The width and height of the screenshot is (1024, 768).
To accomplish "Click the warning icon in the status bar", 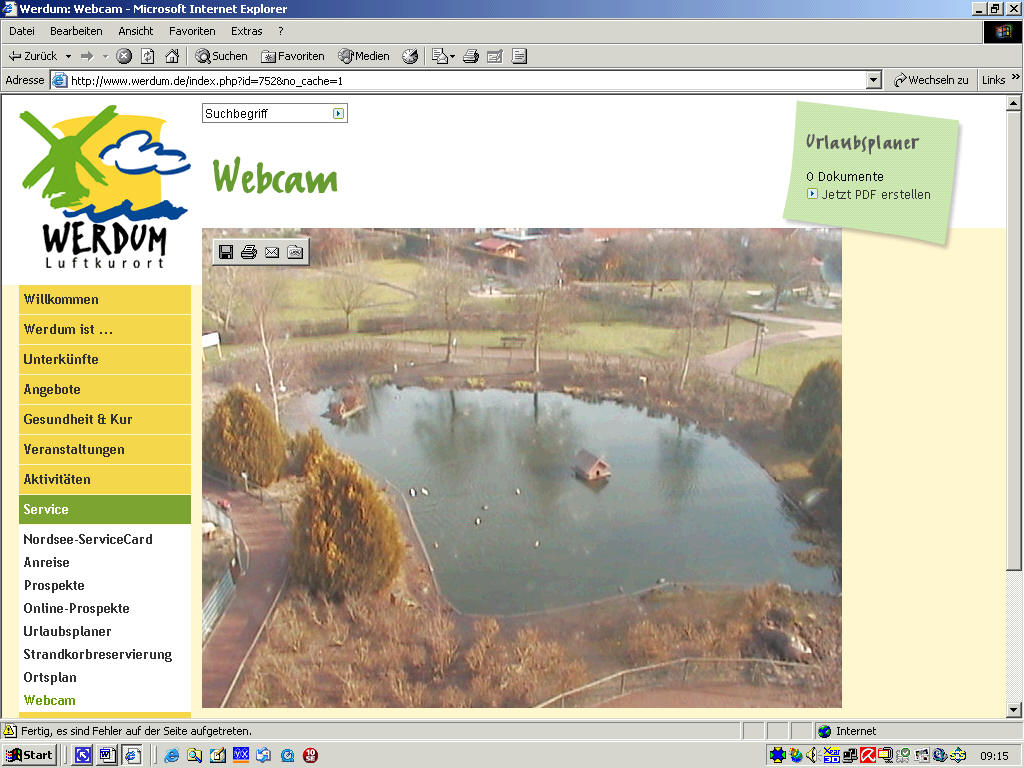I will click(10, 731).
